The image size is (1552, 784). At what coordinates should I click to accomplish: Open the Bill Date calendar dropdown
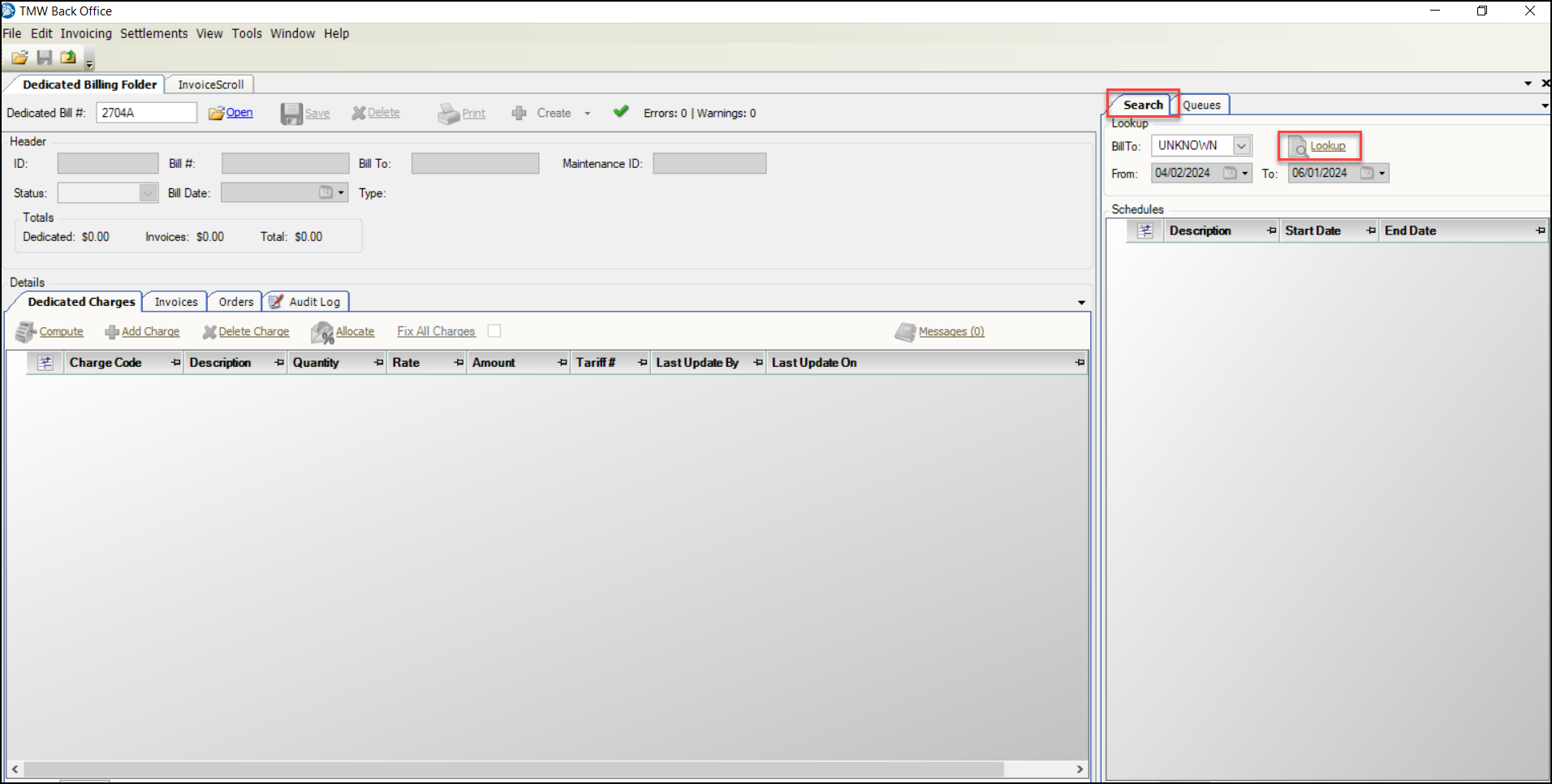(x=342, y=193)
